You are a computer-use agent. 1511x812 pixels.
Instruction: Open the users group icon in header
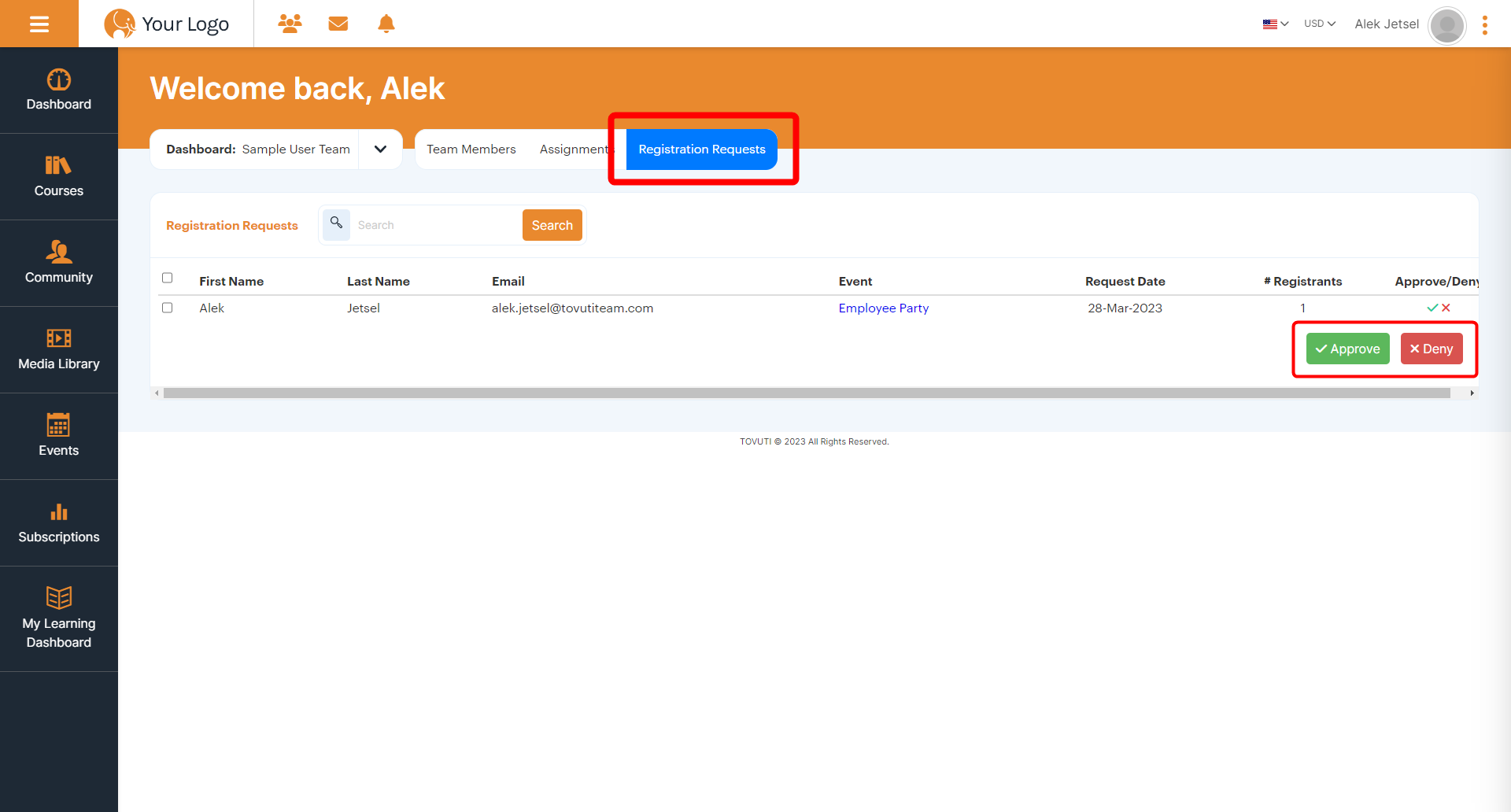pos(290,24)
